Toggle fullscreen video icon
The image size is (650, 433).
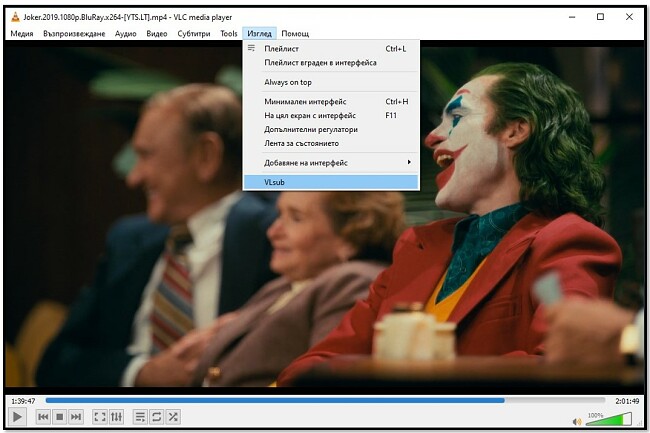[100, 417]
